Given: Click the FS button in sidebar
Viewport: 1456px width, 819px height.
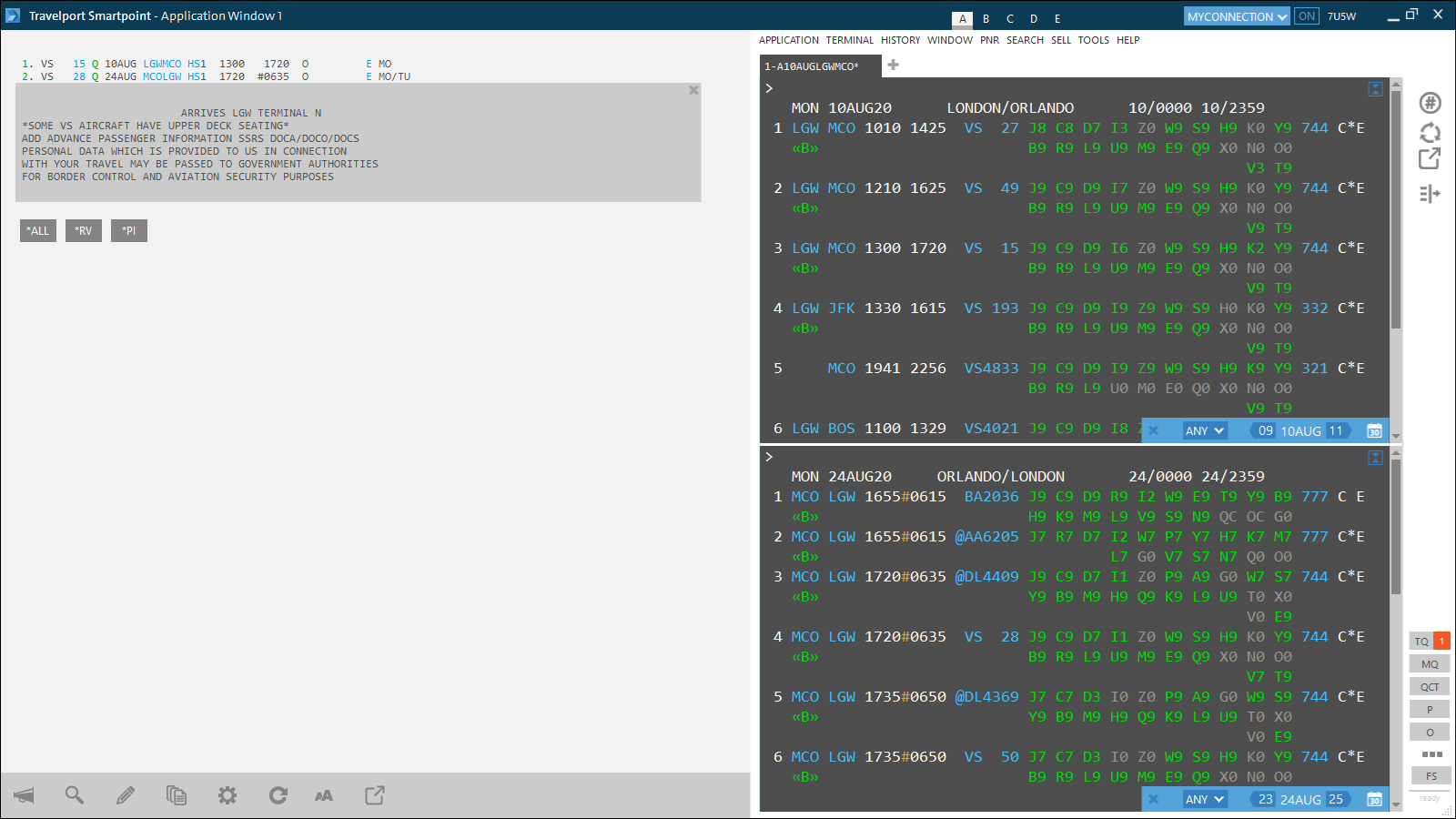Looking at the screenshot, I should tap(1431, 776).
